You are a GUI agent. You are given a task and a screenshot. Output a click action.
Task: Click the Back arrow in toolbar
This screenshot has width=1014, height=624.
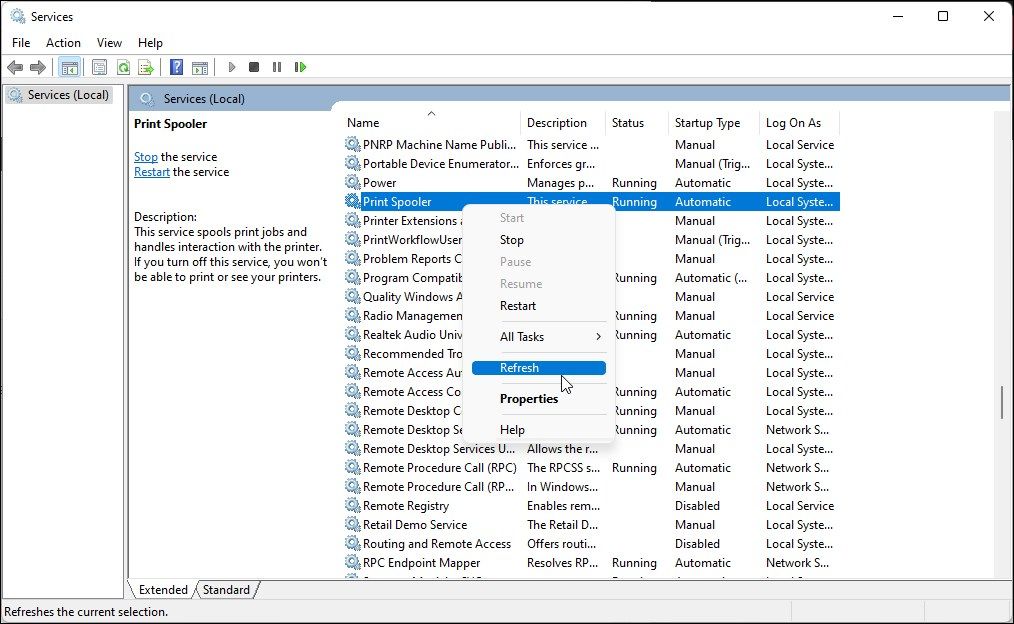(x=15, y=67)
